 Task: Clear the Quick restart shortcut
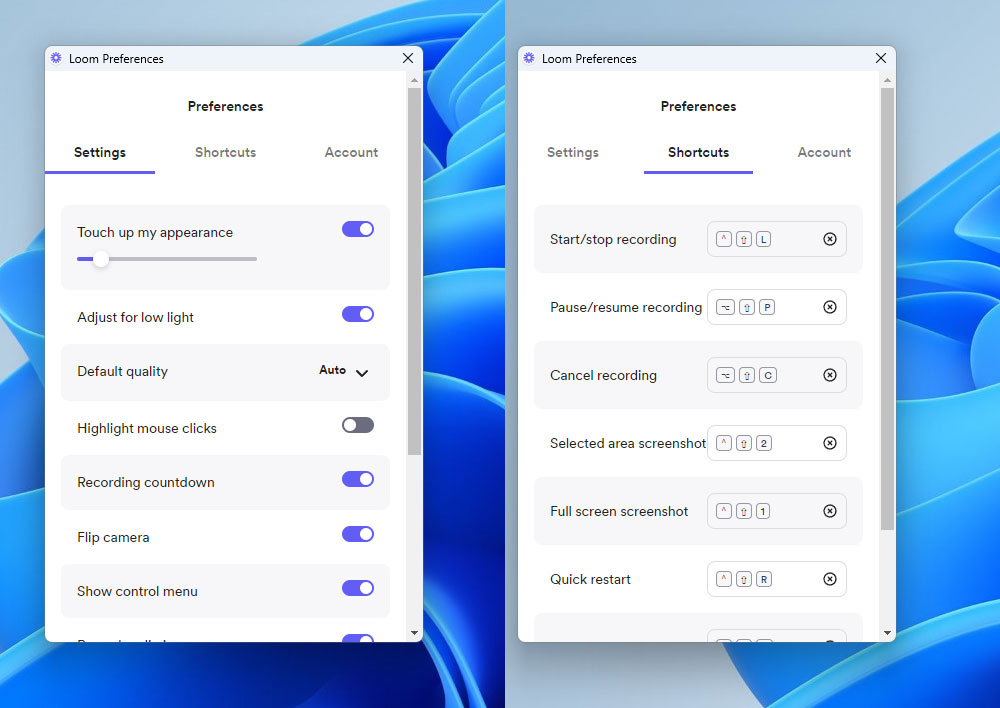pos(829,579)
